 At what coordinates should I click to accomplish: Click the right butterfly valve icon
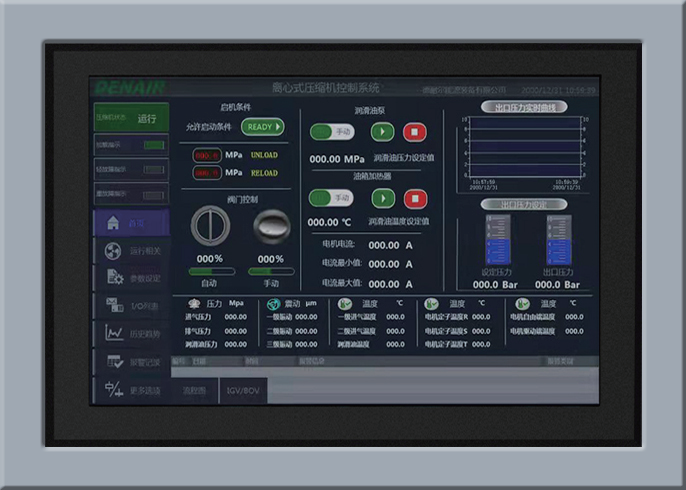pyautogui.click(x=270, y=227)
